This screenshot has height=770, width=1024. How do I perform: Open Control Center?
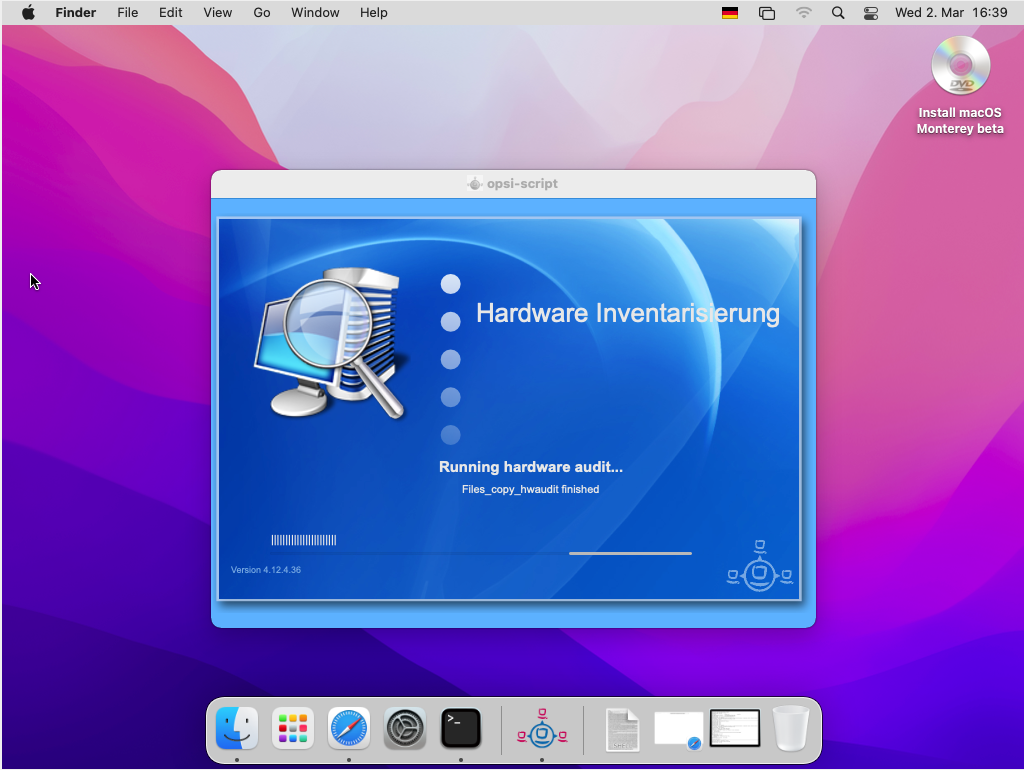click(x=871, y=13)
